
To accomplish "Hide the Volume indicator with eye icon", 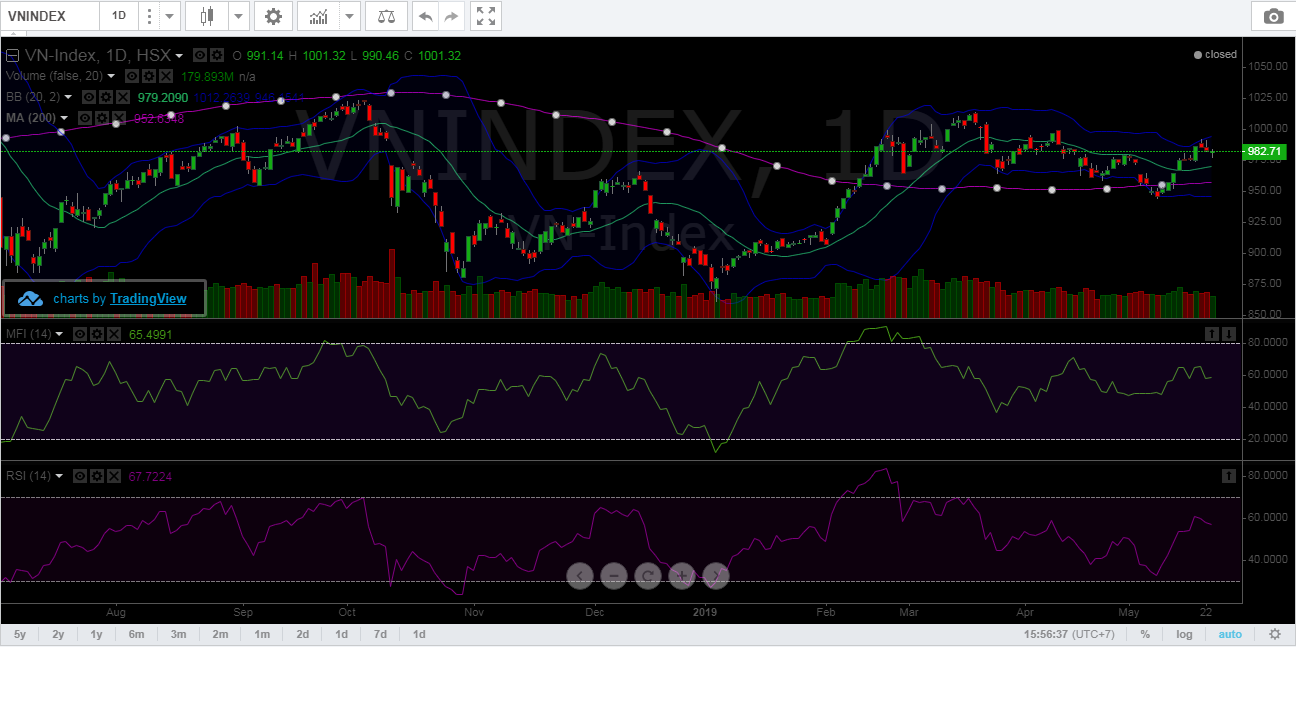I will click(132, 76).
